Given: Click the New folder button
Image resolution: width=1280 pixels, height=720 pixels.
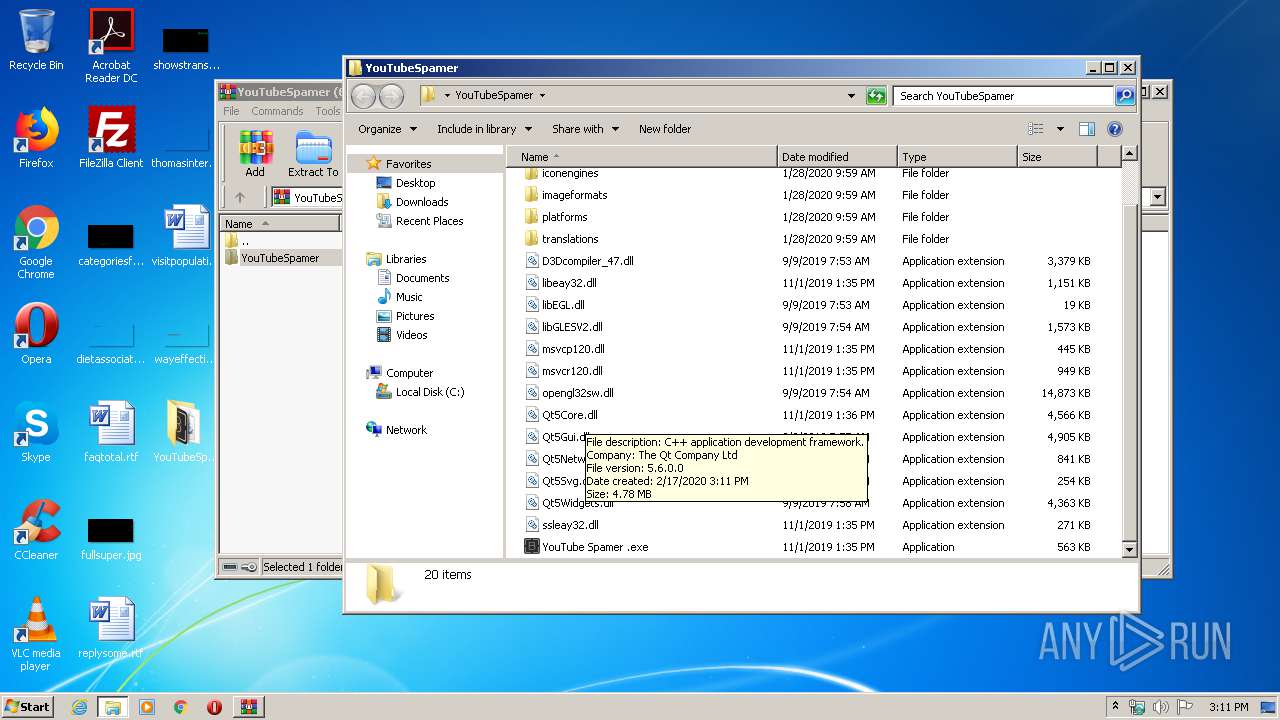Looking at the screenshot, I should pyautogui.click(x=665, y=129).
